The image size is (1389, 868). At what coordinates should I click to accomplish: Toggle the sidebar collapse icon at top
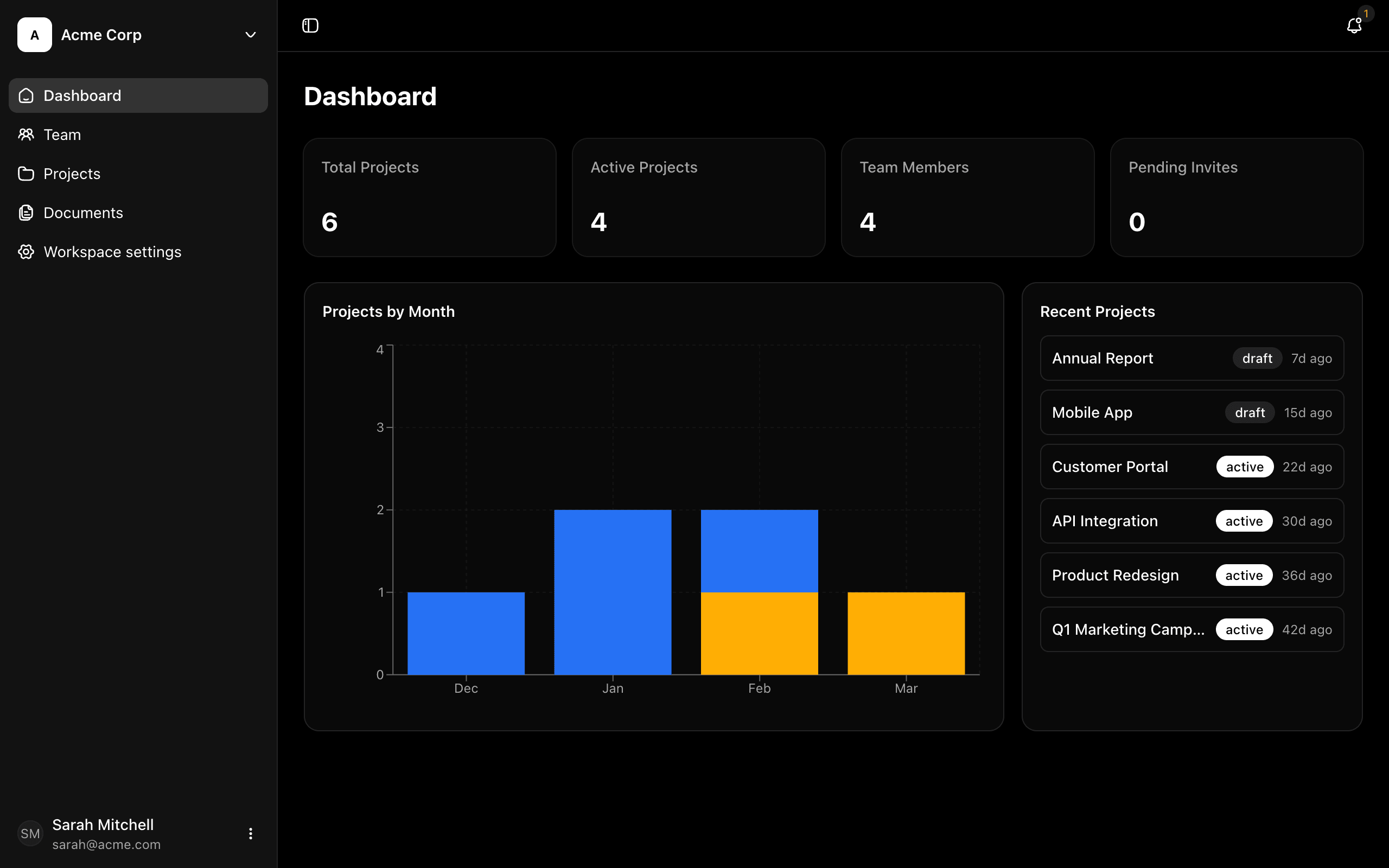(310, 25)
